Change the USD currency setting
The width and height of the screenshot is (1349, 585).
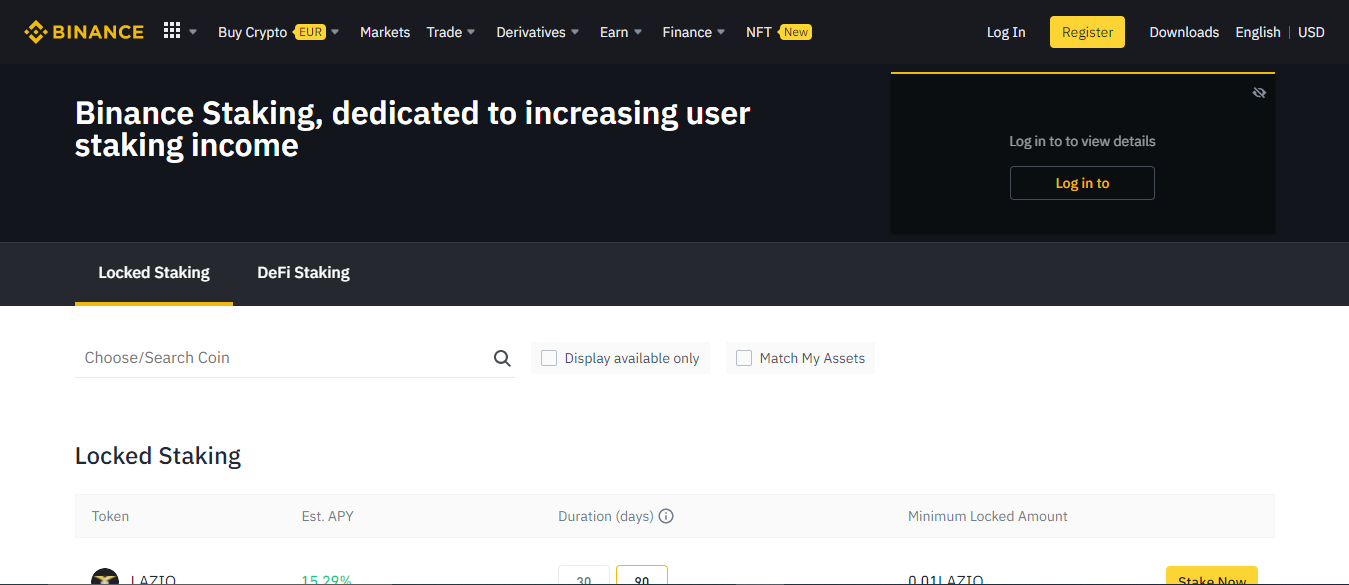pos(1311,32)
